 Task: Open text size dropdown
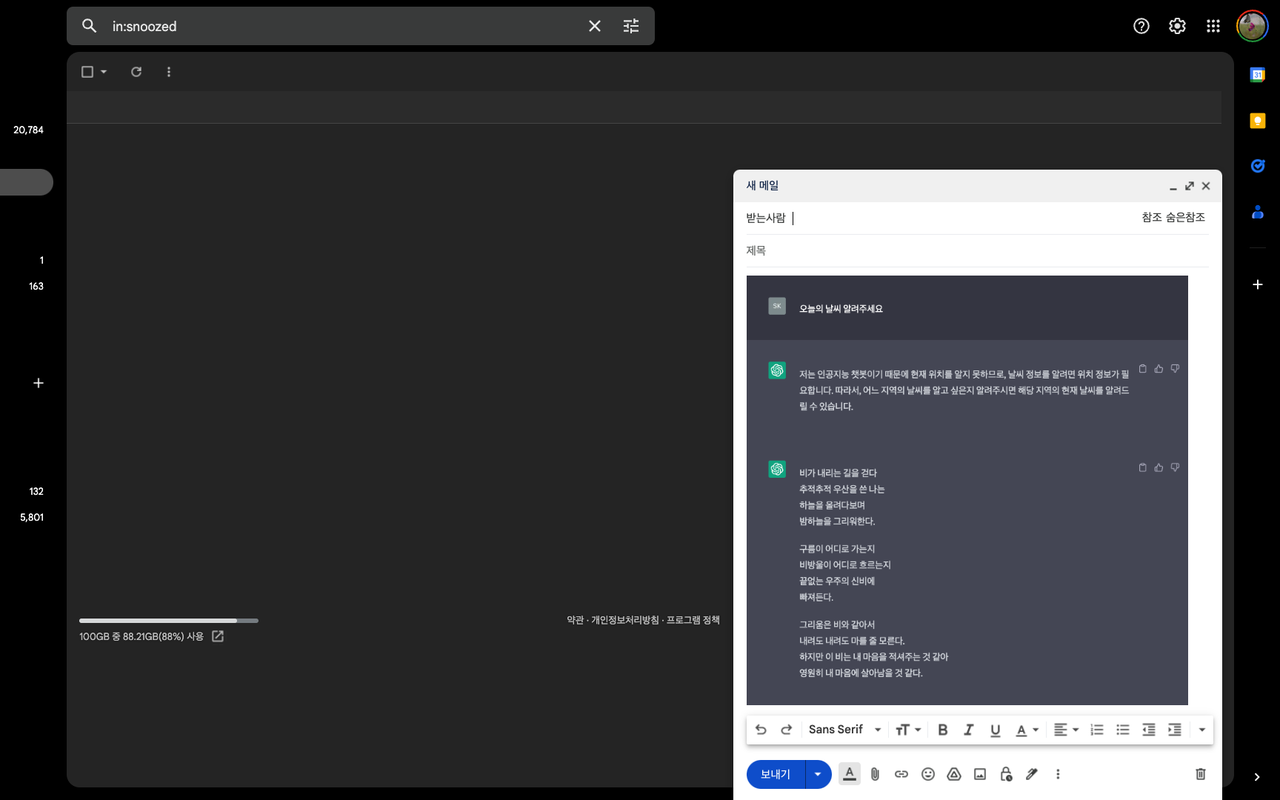pos(908,730)
